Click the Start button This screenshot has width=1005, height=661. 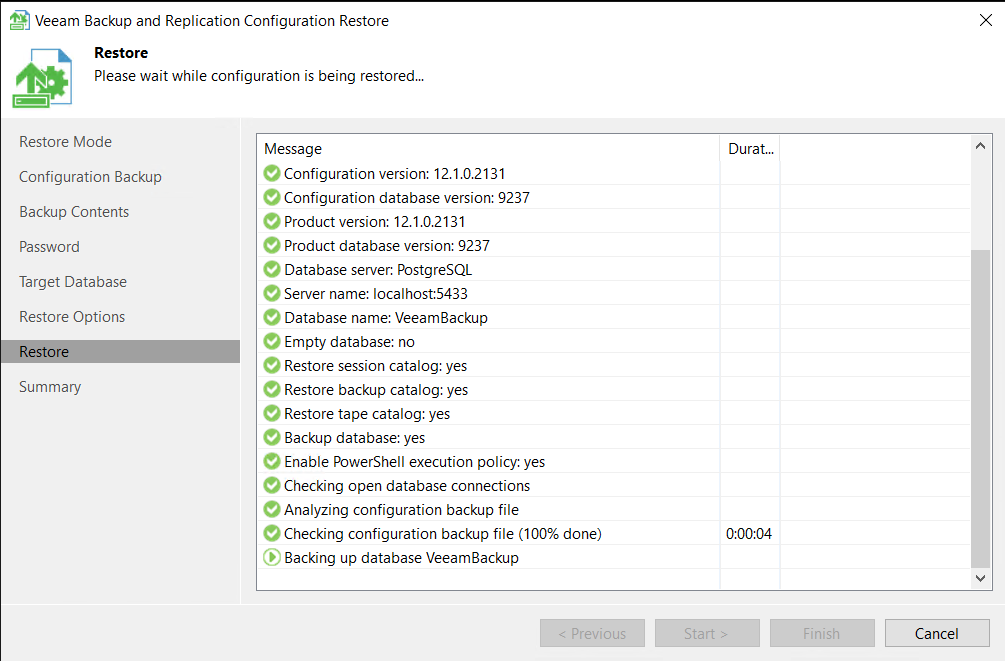[707, 633]
